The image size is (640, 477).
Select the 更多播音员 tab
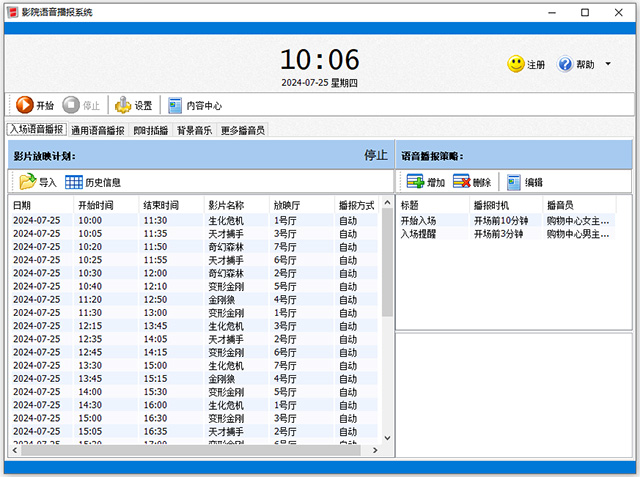pos(243,130)
